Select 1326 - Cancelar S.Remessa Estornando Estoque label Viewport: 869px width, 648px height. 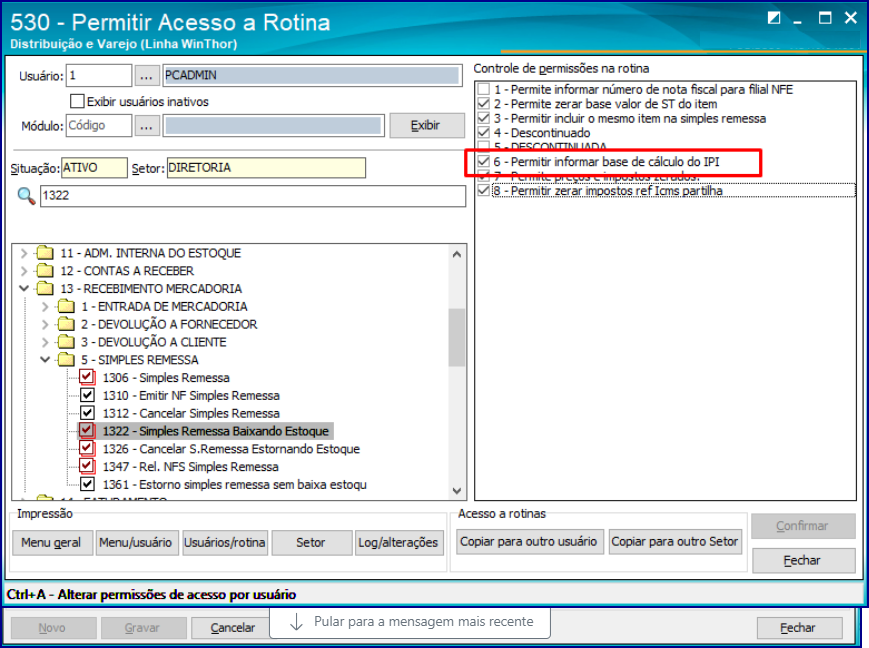pyautogui.click(x=231, y=449)
